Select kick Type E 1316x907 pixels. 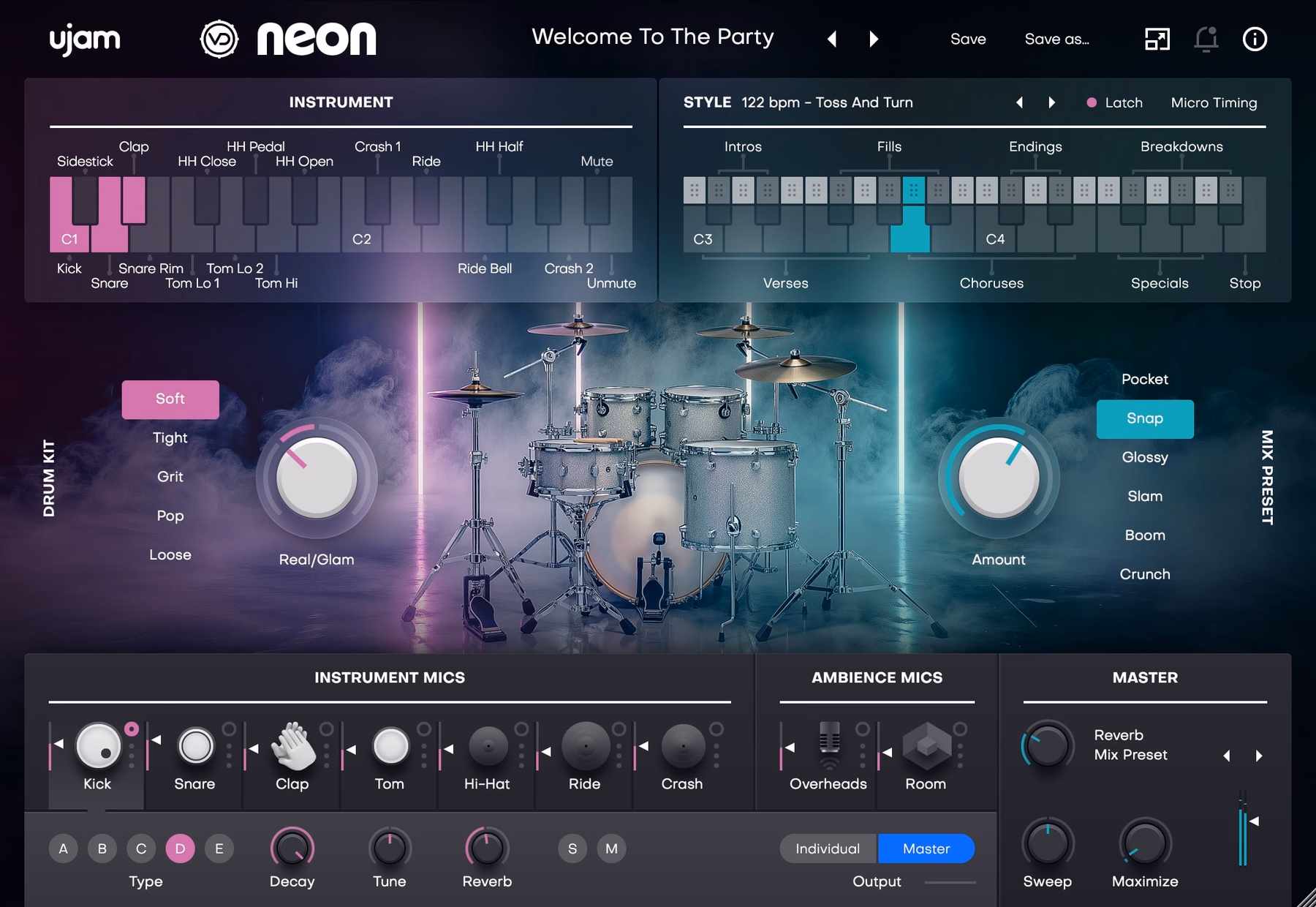click(x=219, y=848)
